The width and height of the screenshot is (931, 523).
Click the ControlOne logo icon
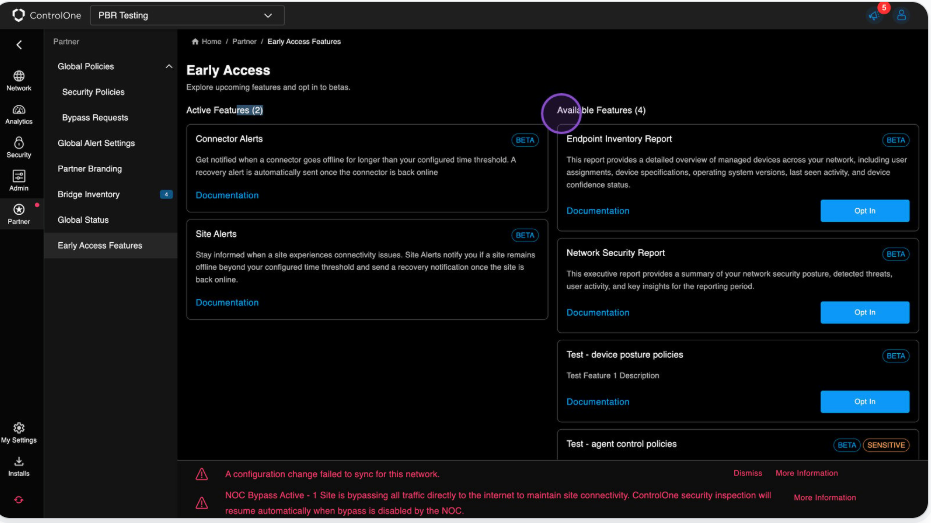pos(18,15)
